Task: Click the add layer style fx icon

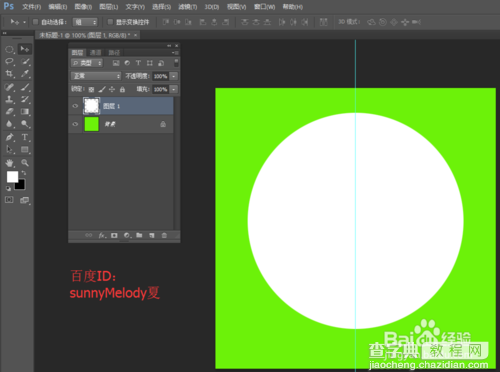Action: tap(102, 235)
